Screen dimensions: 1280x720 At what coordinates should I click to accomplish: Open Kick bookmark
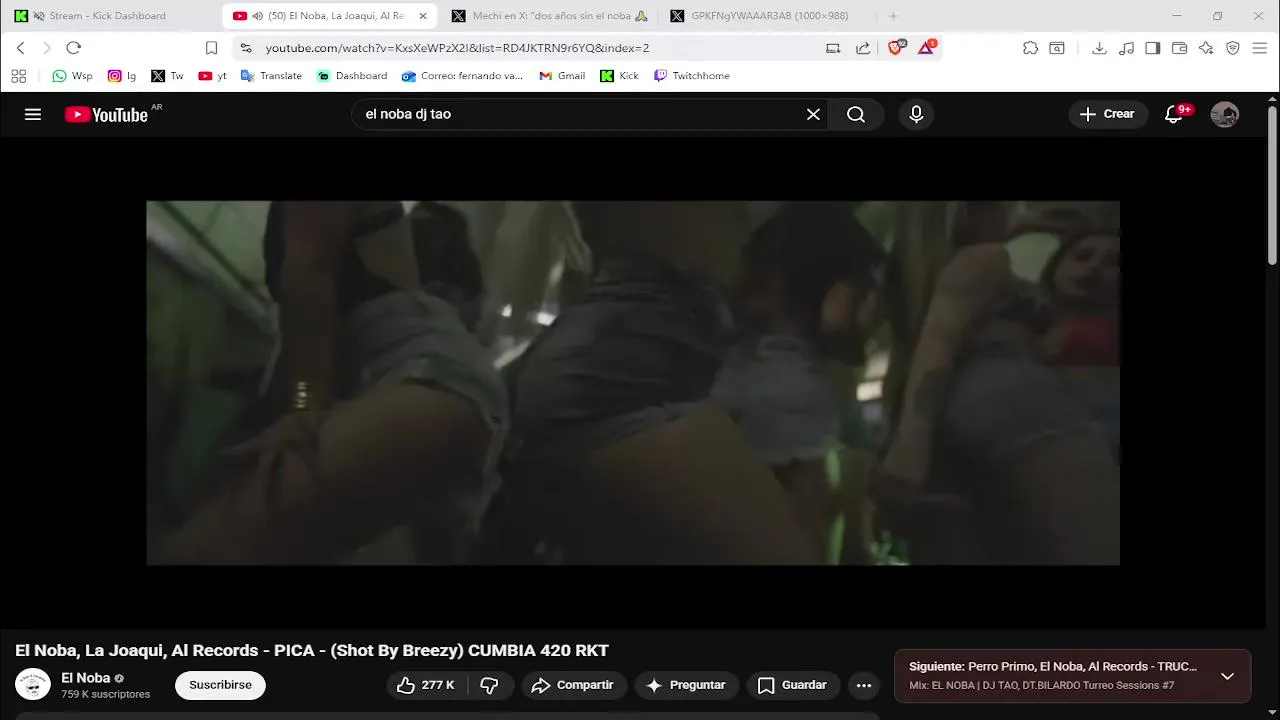click(620, 76)
